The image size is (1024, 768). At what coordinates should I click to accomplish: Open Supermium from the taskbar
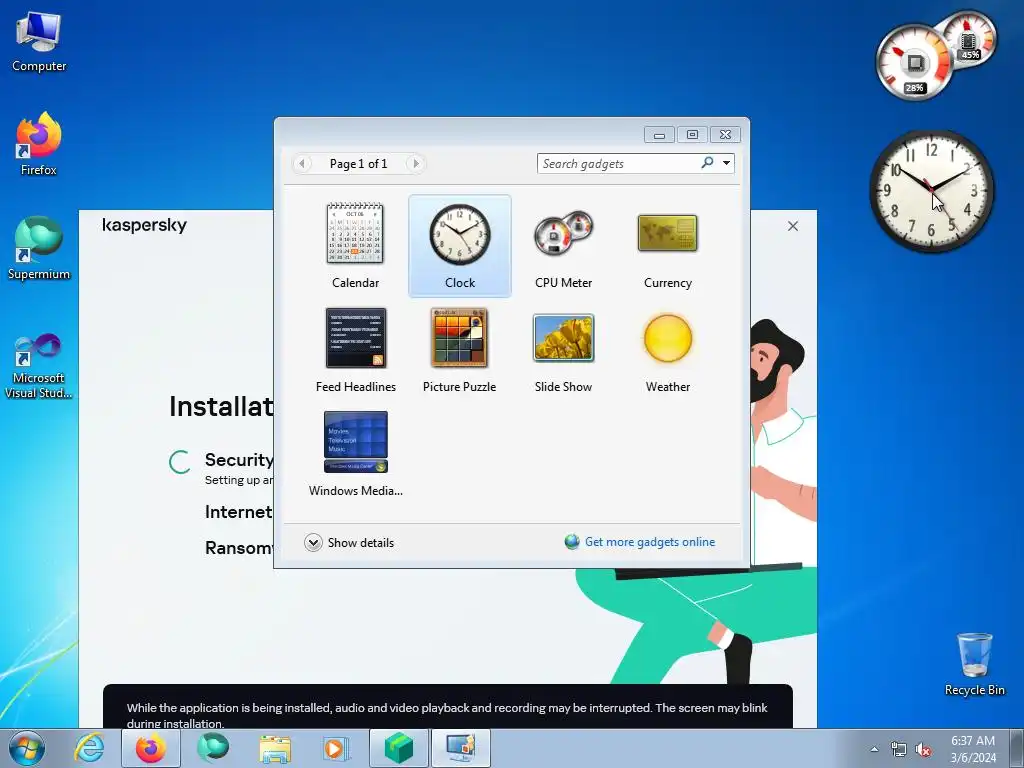(x=213, y=748)
